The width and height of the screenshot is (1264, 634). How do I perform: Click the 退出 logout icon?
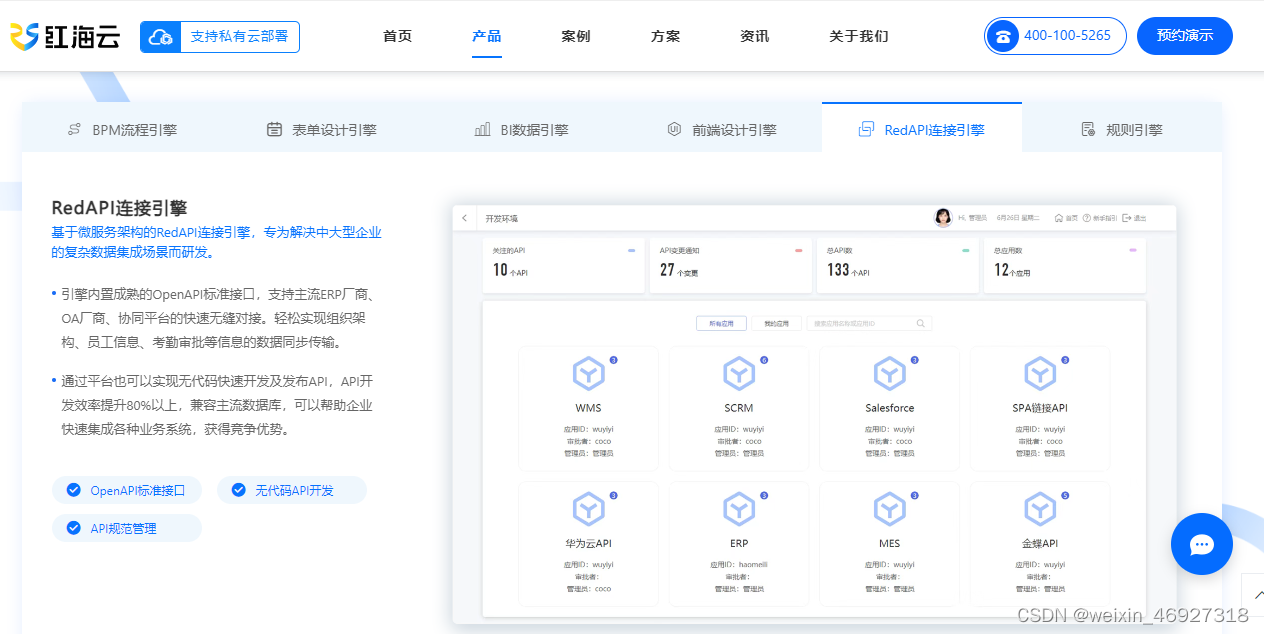pyautogui.click(x=1126, y=218)
